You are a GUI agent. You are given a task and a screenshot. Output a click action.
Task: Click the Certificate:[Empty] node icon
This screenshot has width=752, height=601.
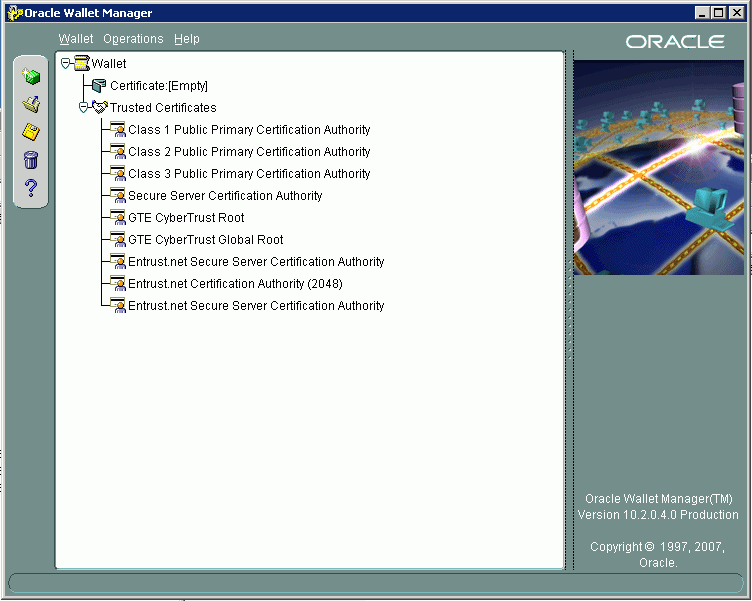click(x=99, y=85)
